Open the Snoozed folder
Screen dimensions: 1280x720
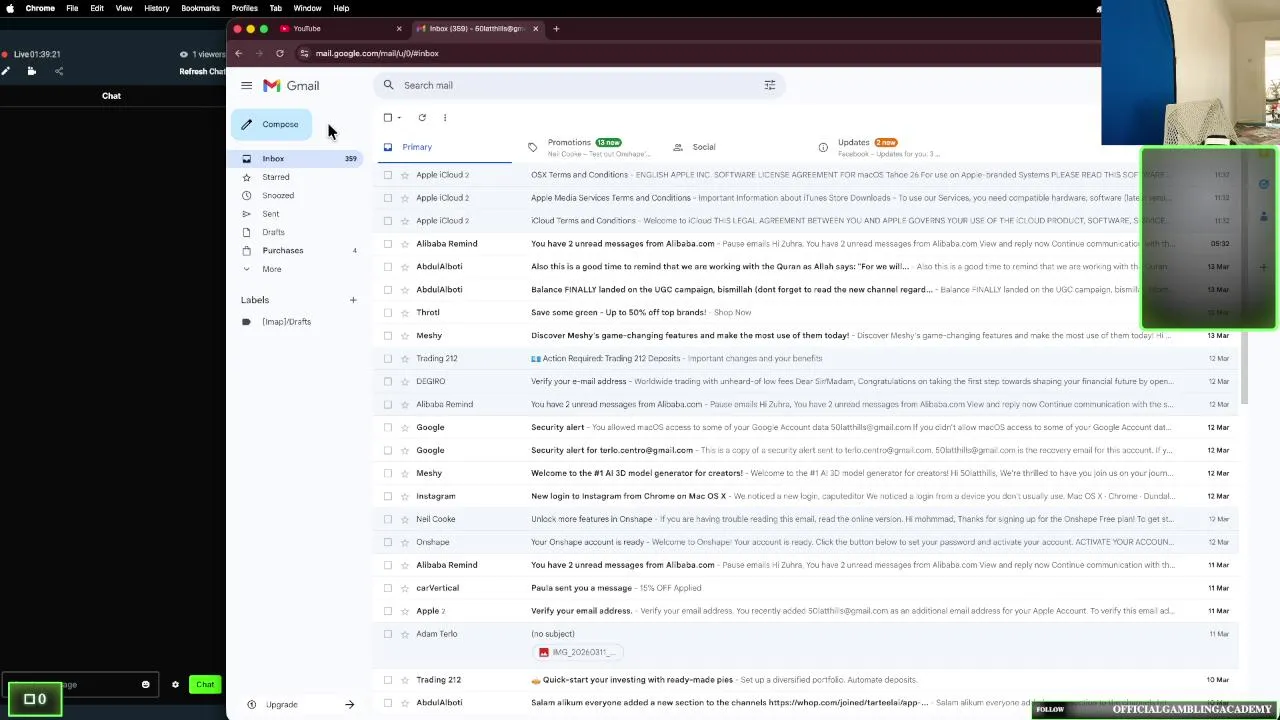(297, 196)
